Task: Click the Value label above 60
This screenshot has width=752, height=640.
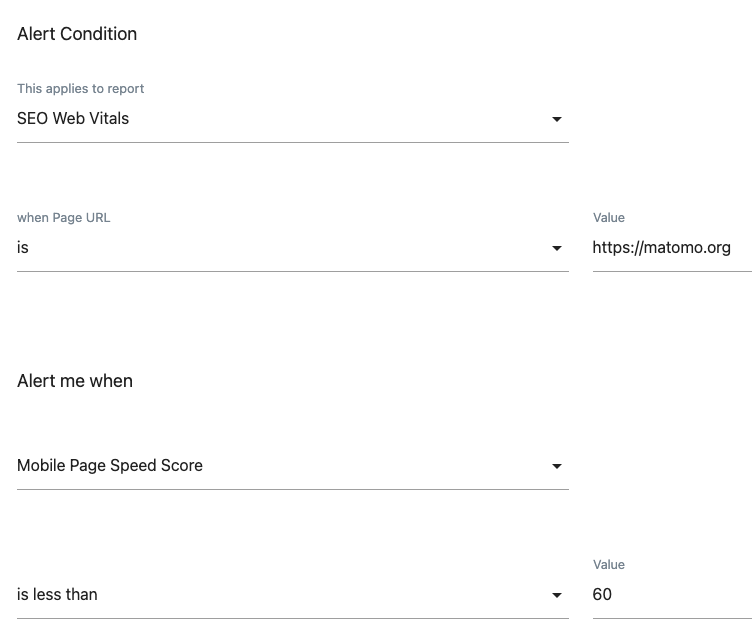Action: (608, 565)
